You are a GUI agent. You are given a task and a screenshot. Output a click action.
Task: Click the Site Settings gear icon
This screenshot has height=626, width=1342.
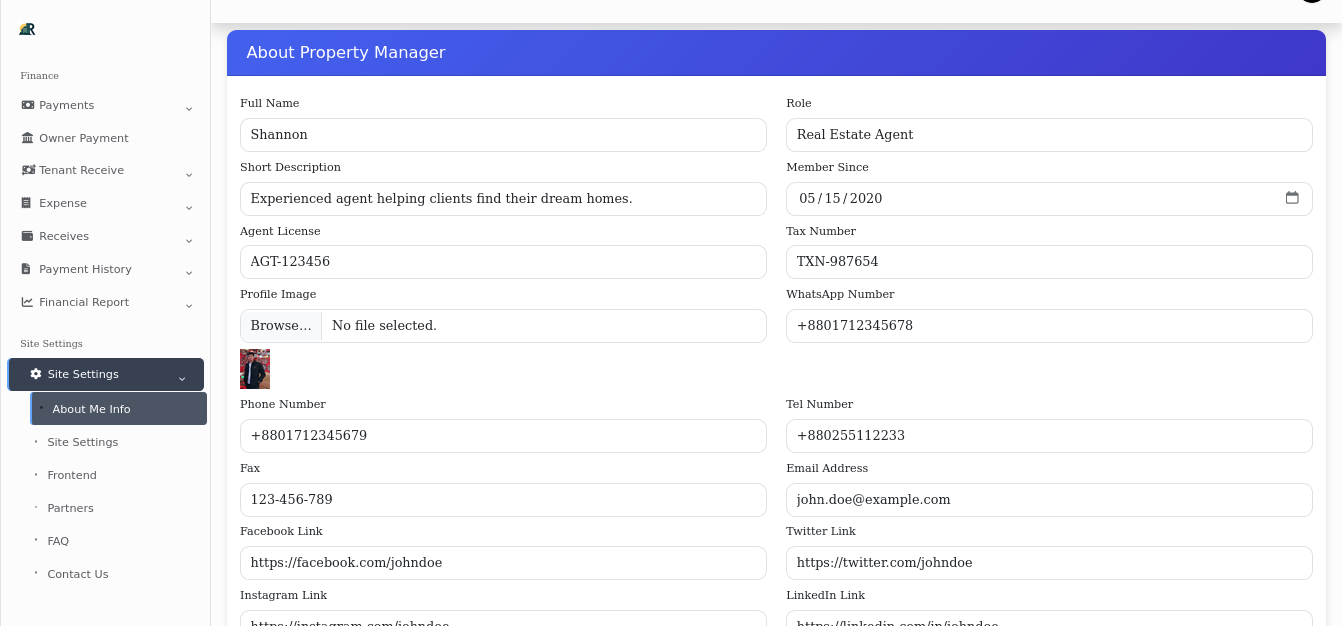pyautogui.click(x=36, y=374)
